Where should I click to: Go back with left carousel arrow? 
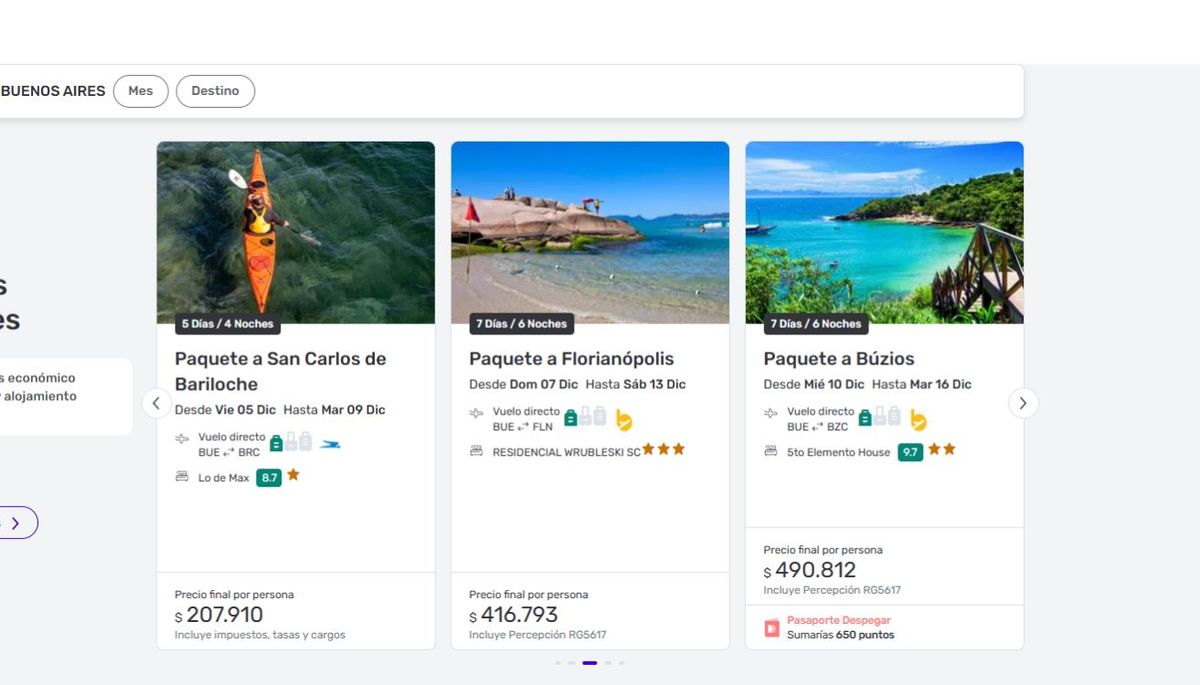tap(157, 403)
